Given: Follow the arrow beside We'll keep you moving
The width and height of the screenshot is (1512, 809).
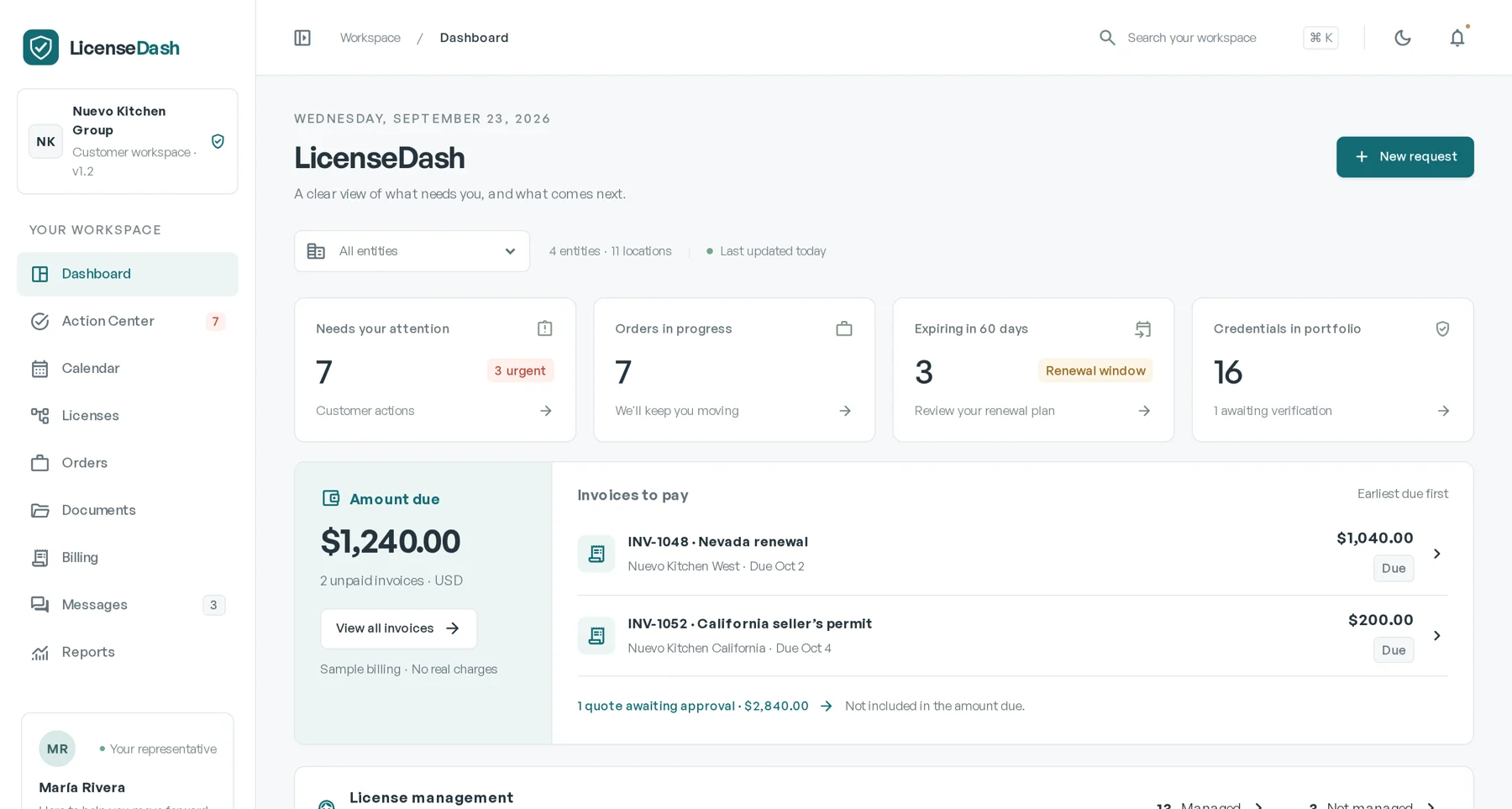Looking at the screenshot, I should (x=844, y=411).
